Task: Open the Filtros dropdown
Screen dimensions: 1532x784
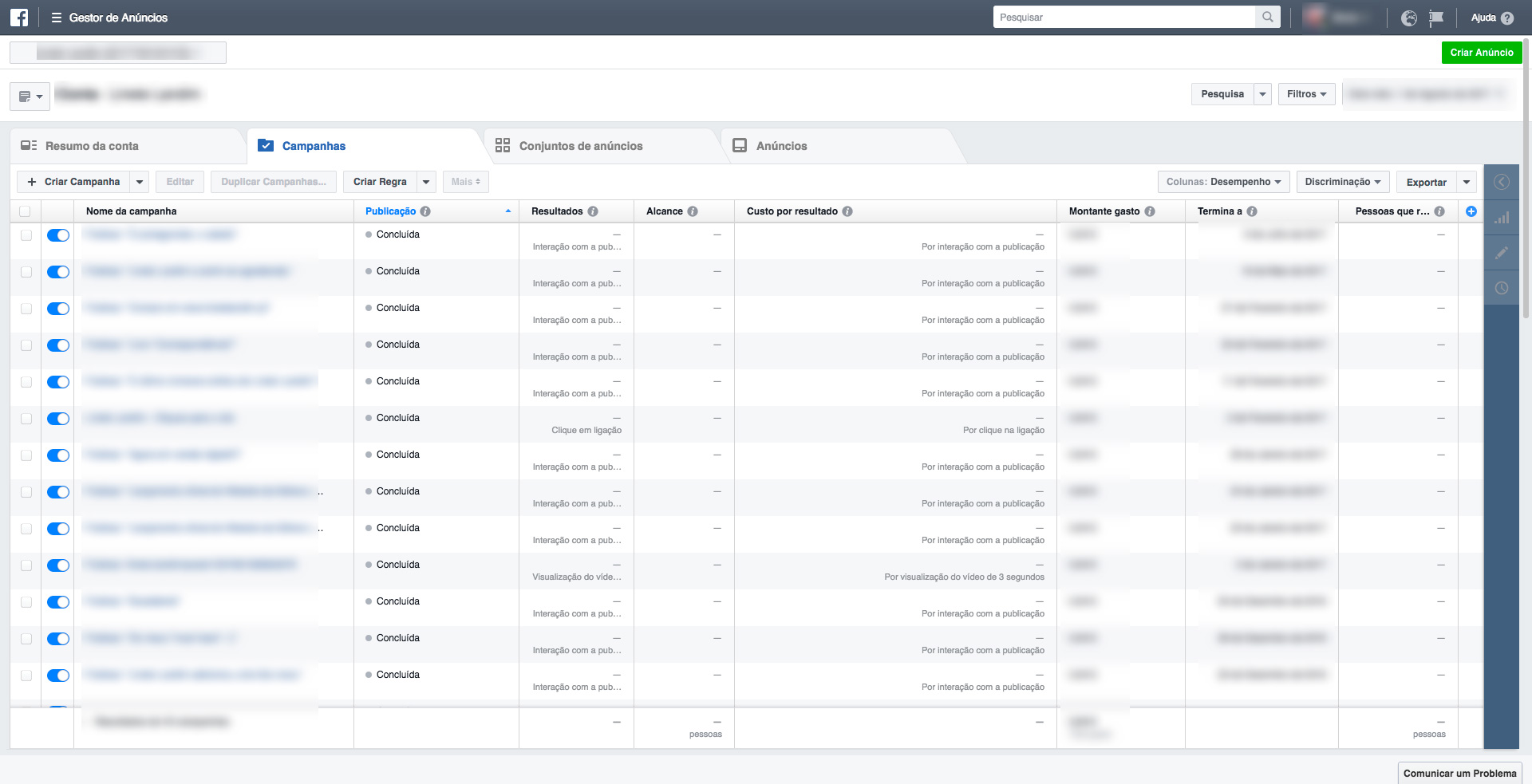Action: 1306,94
